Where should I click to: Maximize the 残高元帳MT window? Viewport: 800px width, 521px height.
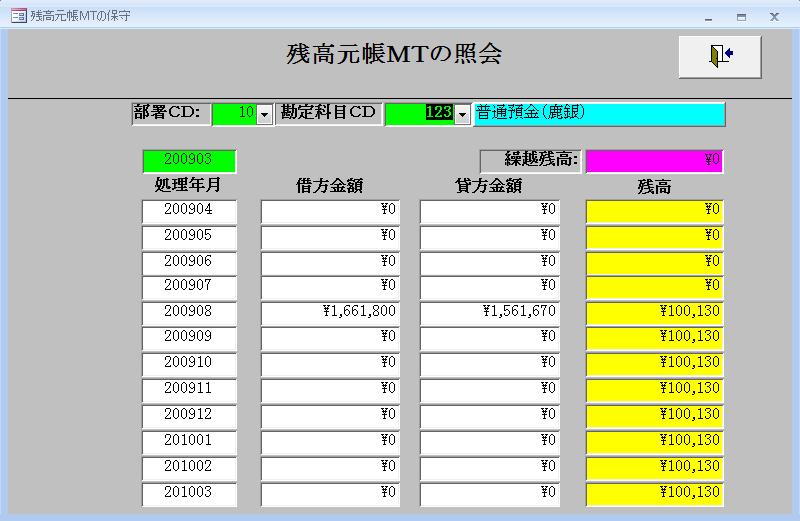[741, 16]
